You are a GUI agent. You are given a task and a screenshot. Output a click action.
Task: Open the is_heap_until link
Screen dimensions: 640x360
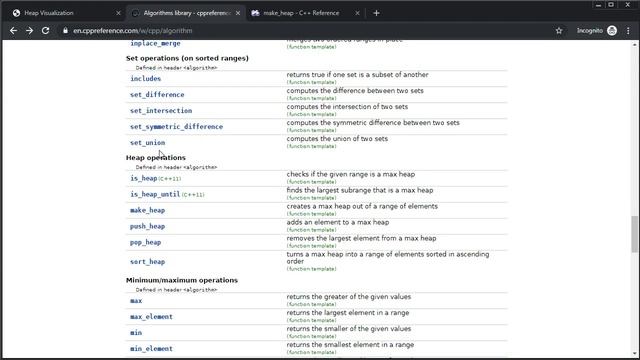tap(155, 194)
